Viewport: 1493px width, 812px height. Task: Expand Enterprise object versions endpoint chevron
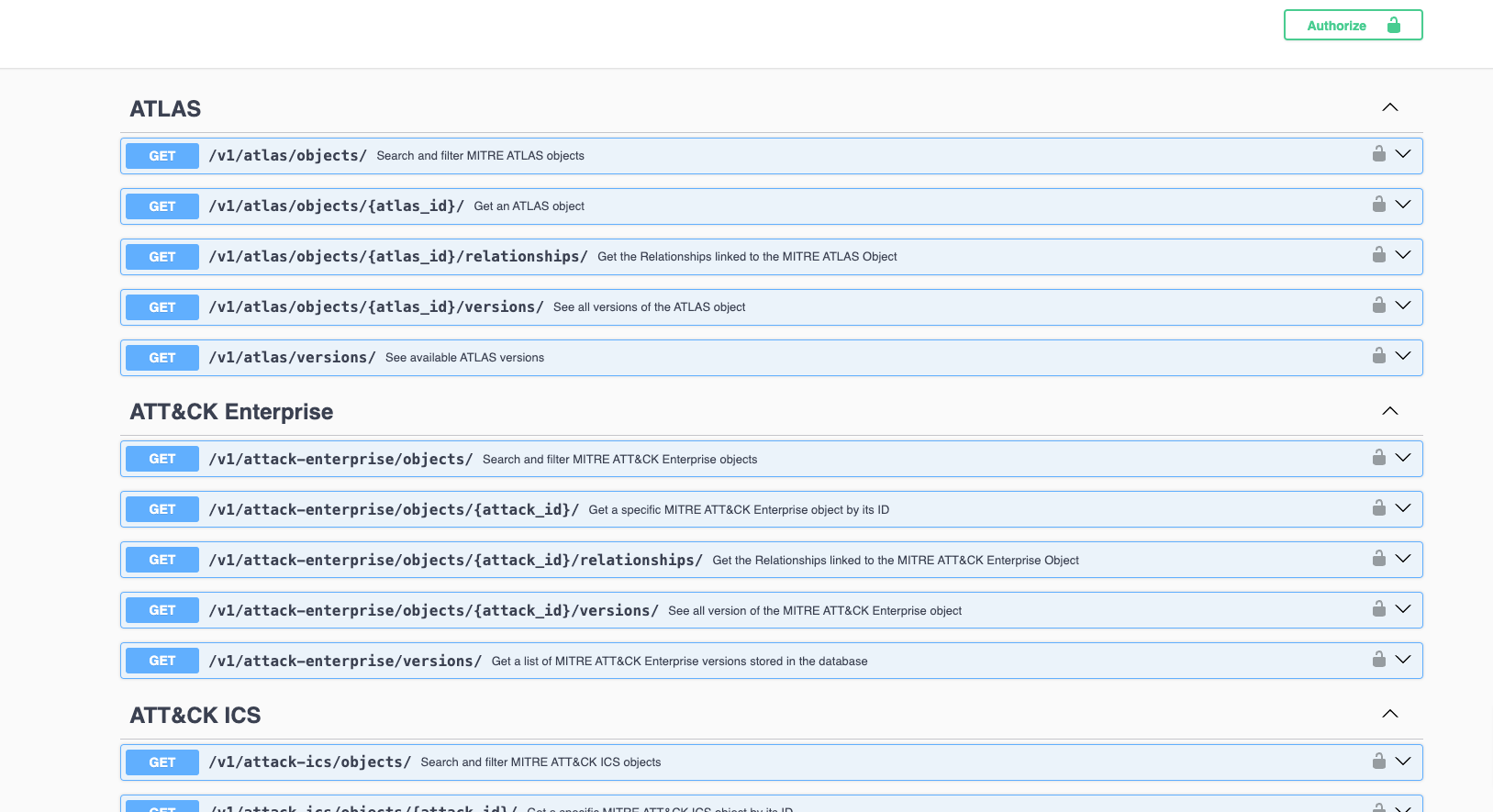coord(1403,609)
